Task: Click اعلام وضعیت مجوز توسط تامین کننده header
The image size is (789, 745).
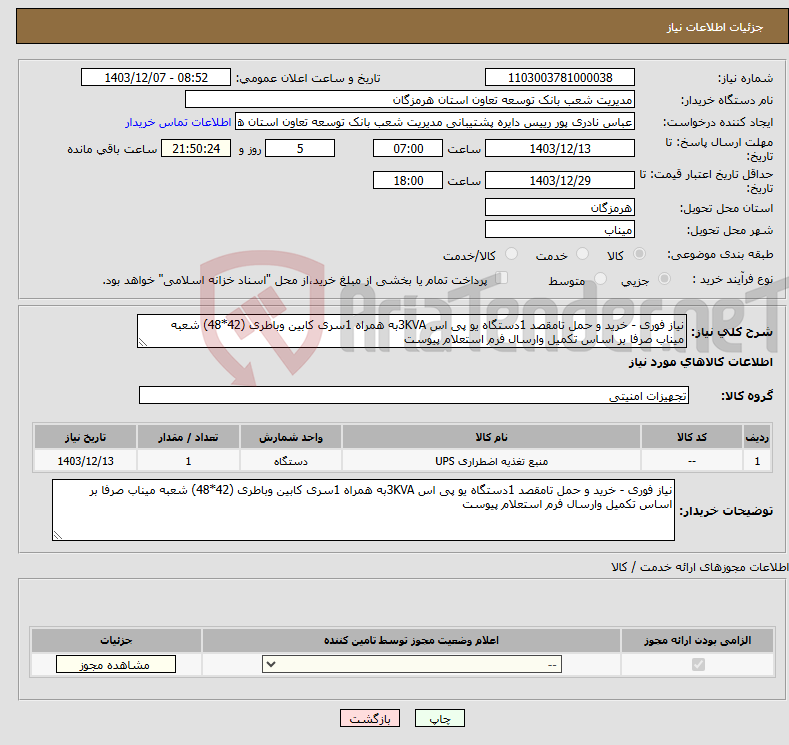Action: click(x=412, y=640)
